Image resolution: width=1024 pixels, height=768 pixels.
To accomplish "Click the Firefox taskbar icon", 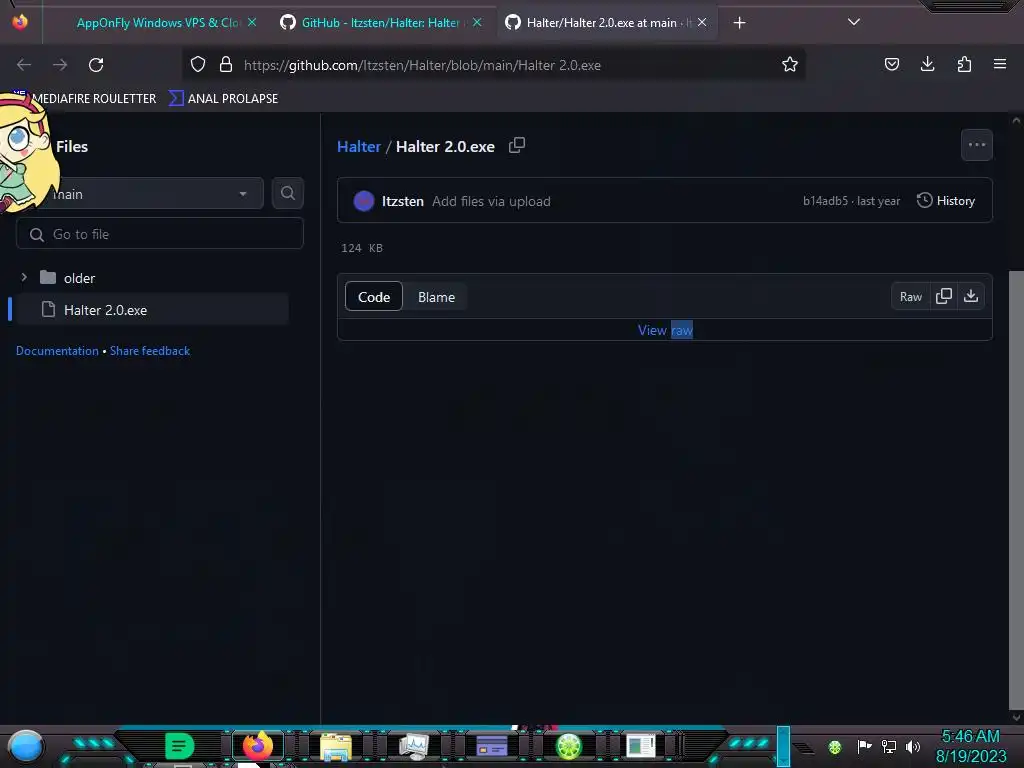I will point(257,746).
